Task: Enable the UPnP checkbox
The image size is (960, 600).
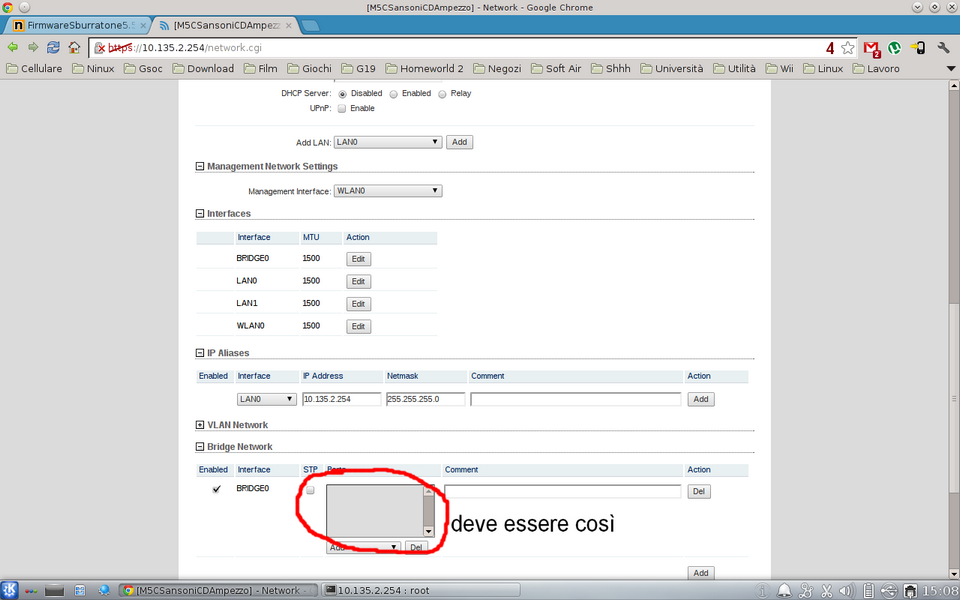Action: (x=342, y=108)
